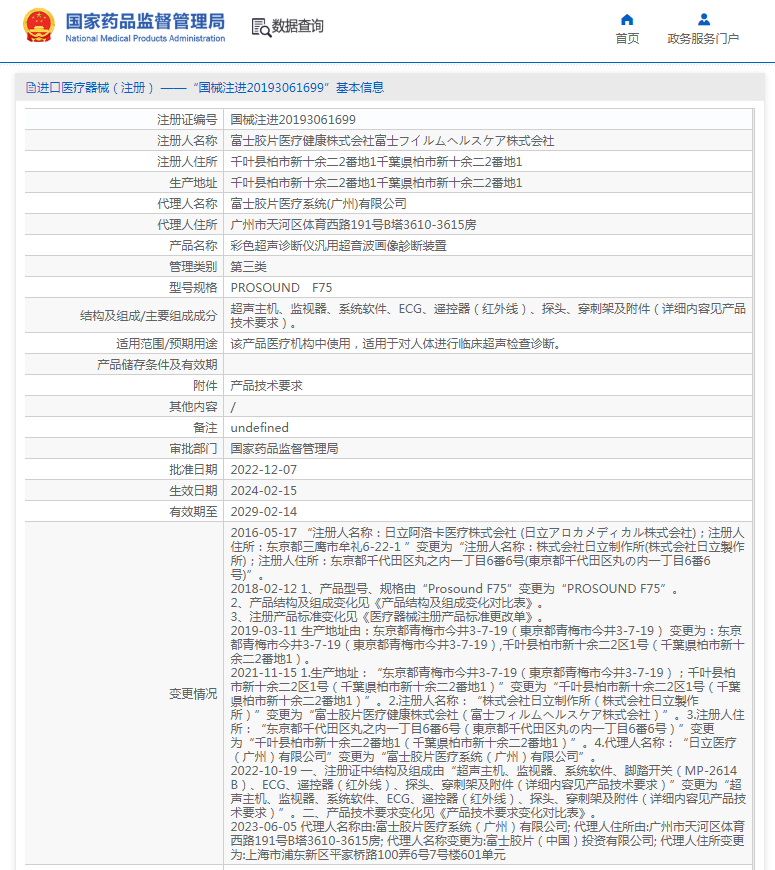The height and width of the screenshot is (870, 775).
Task: Click the 批准日期 label
Action: (x=193, y=470)
